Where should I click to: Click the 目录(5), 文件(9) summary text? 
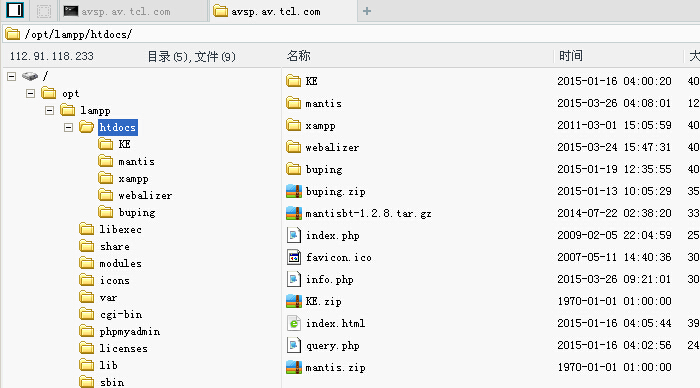[x=192, y=57]
